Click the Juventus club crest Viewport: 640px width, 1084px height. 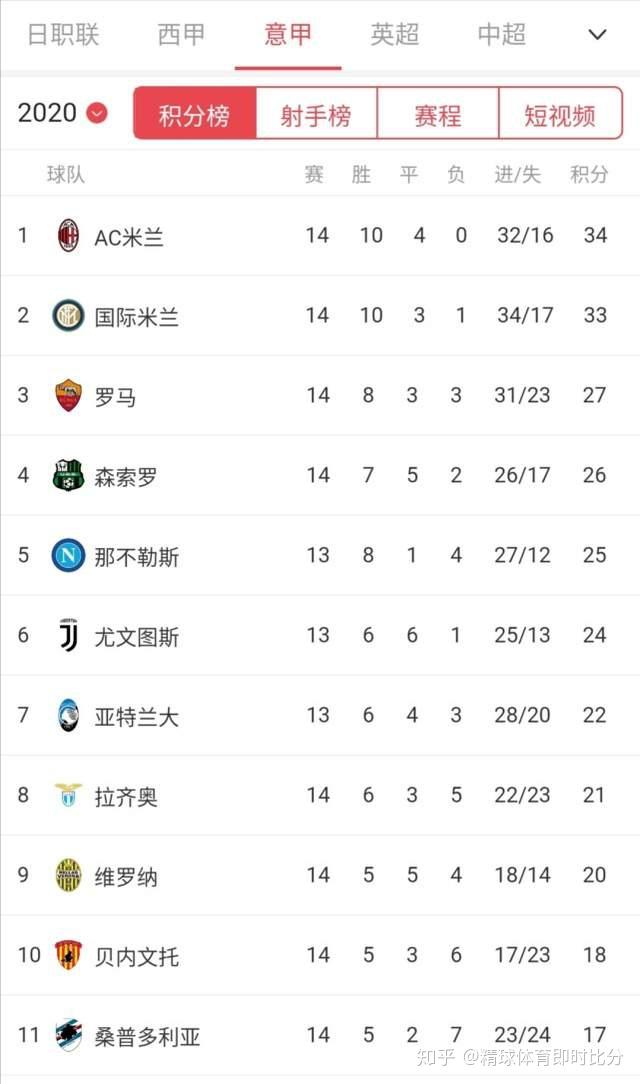68,636
